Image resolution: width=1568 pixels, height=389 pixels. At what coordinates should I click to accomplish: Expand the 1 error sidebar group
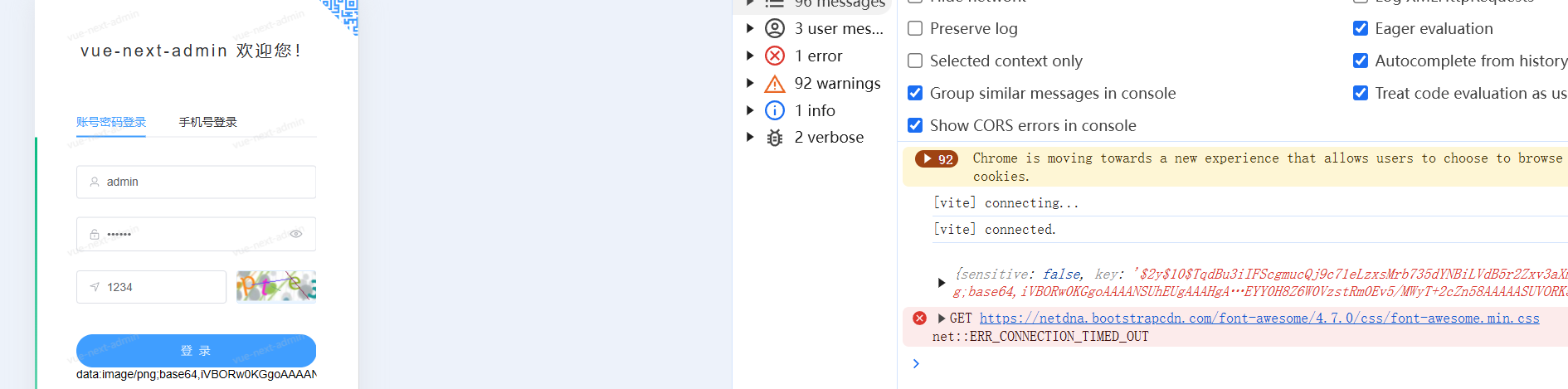[750, 56]
